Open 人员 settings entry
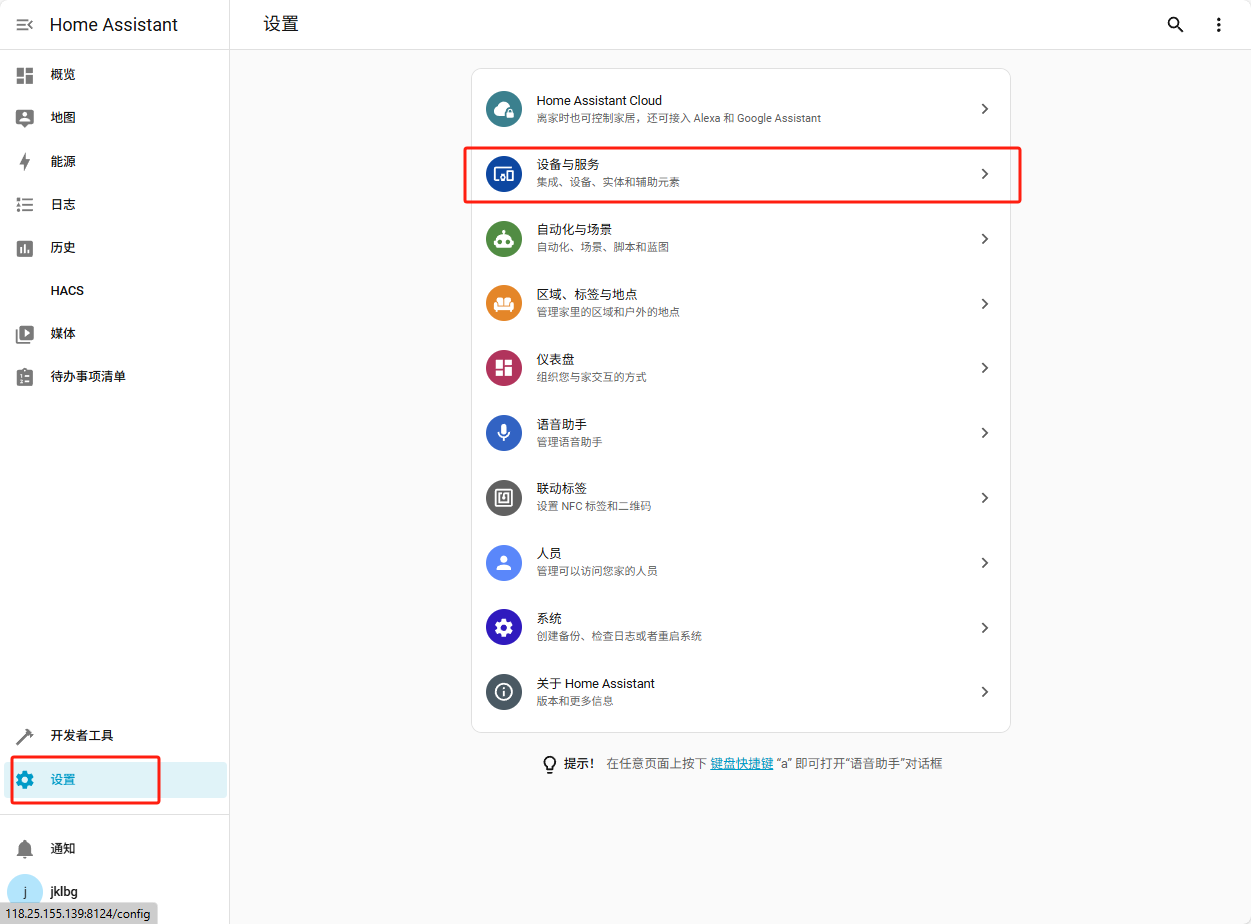 pos(741,563)
